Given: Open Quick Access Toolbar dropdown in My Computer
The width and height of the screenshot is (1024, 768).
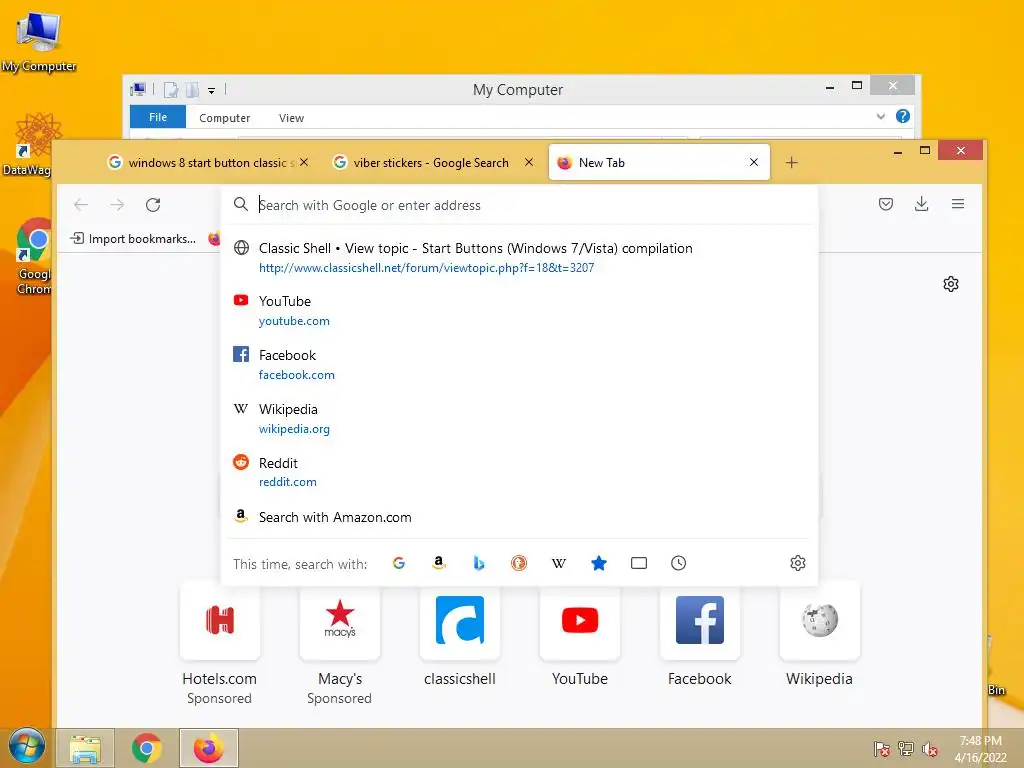Looking at the screenshot, I should [212, 90].
